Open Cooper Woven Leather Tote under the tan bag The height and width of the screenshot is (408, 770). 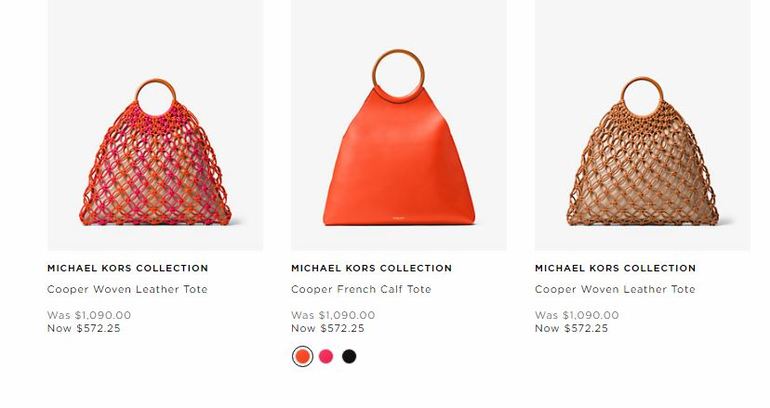click(x=615, y=289)
